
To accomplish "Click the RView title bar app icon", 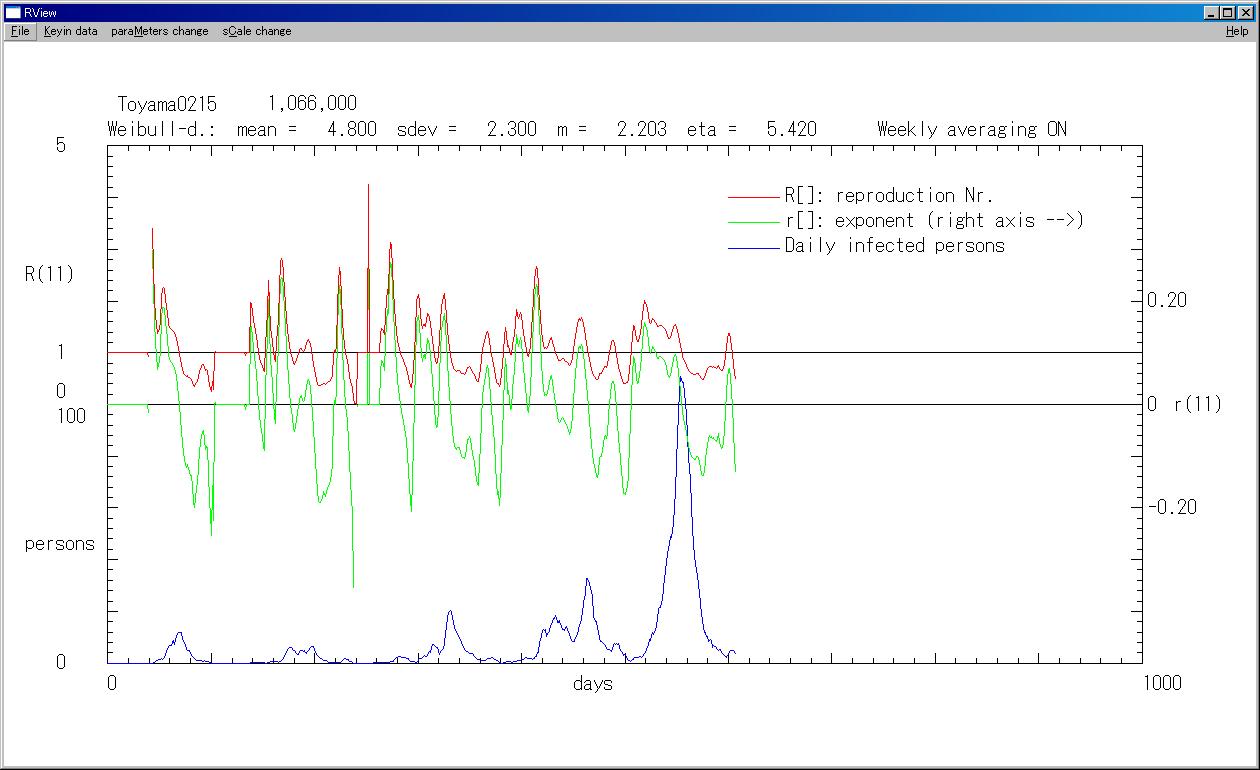I will point(13,13).
